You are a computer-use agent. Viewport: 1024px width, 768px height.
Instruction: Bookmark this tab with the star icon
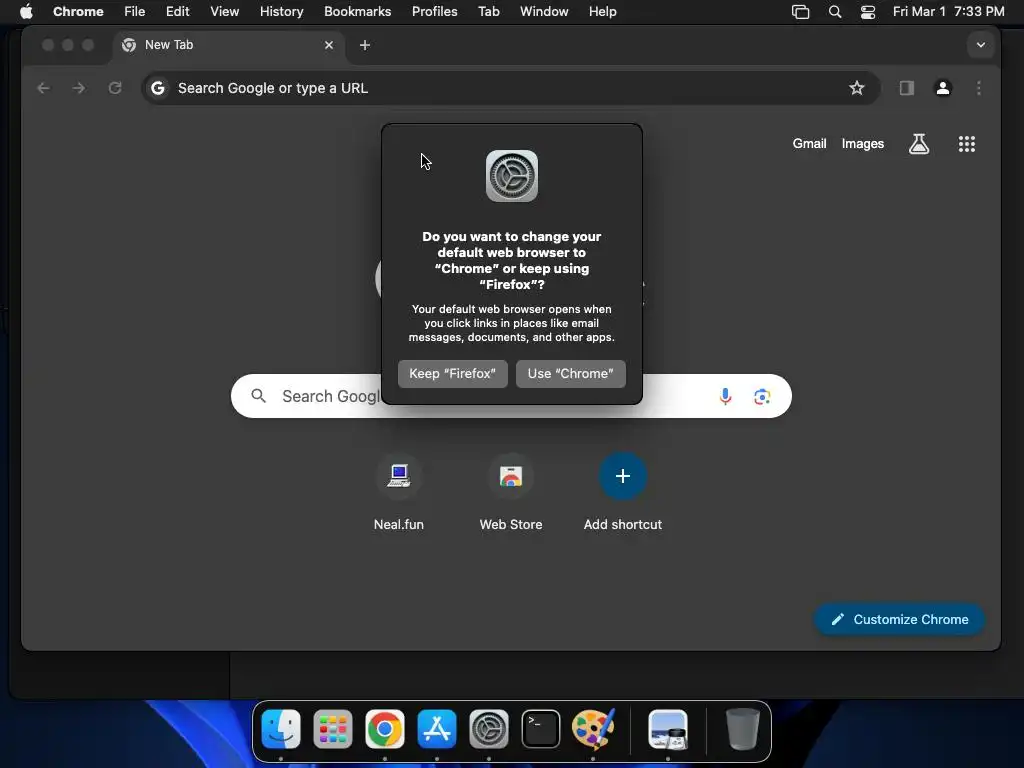pos(857,88)
